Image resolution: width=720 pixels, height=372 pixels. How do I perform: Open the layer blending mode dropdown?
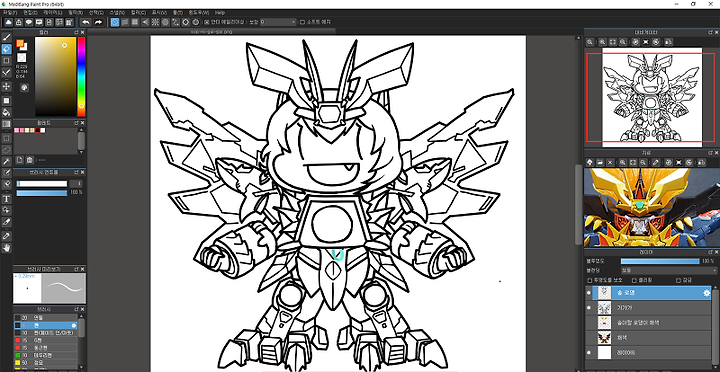point(669,271)
